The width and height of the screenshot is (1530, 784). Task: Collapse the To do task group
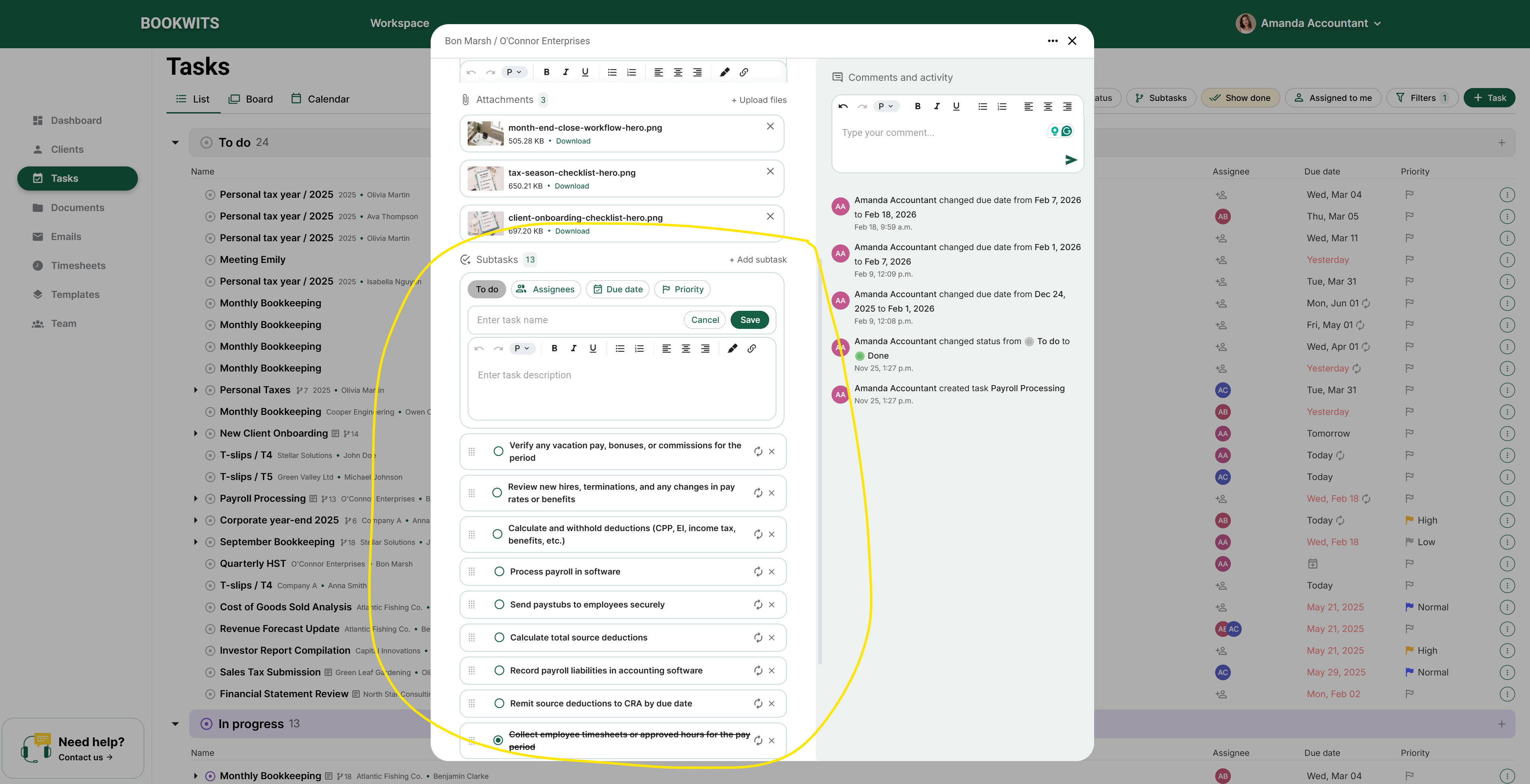tap(175, 142)
